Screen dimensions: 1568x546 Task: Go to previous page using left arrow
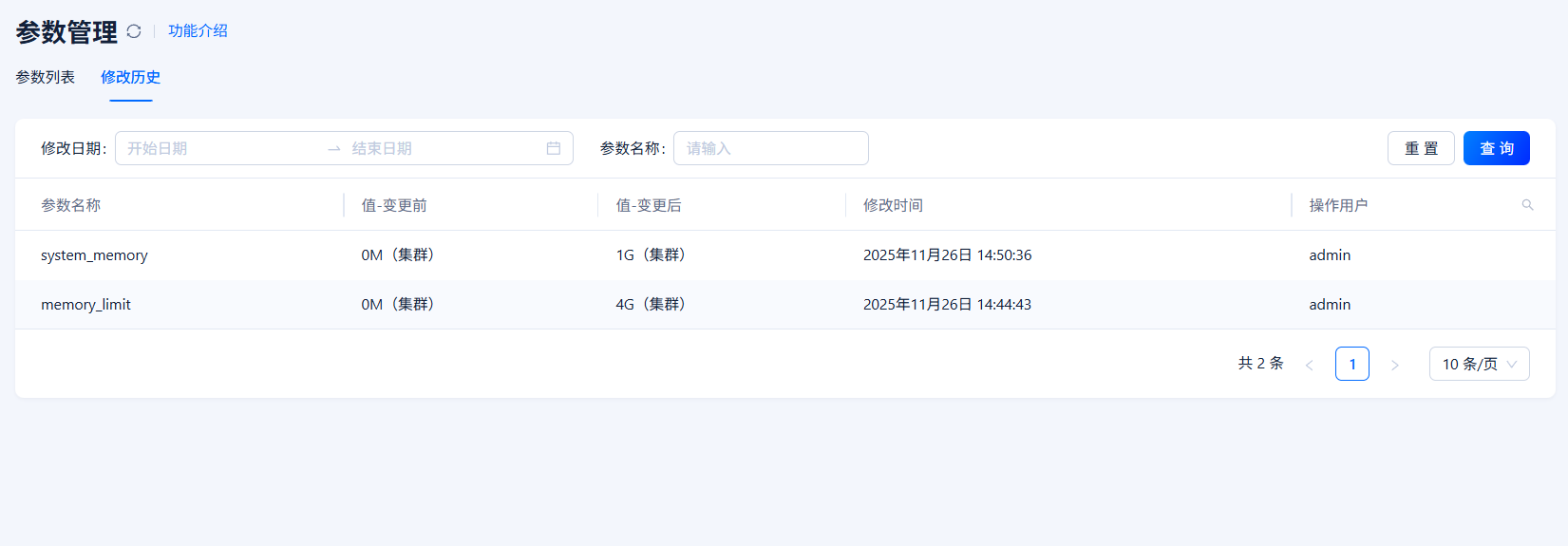1309,365
